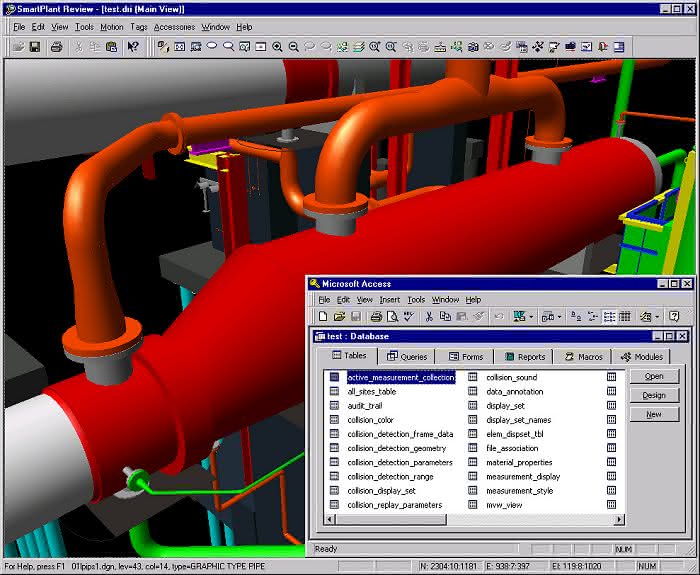Select the measurement_style table

[x=520, y=491]
